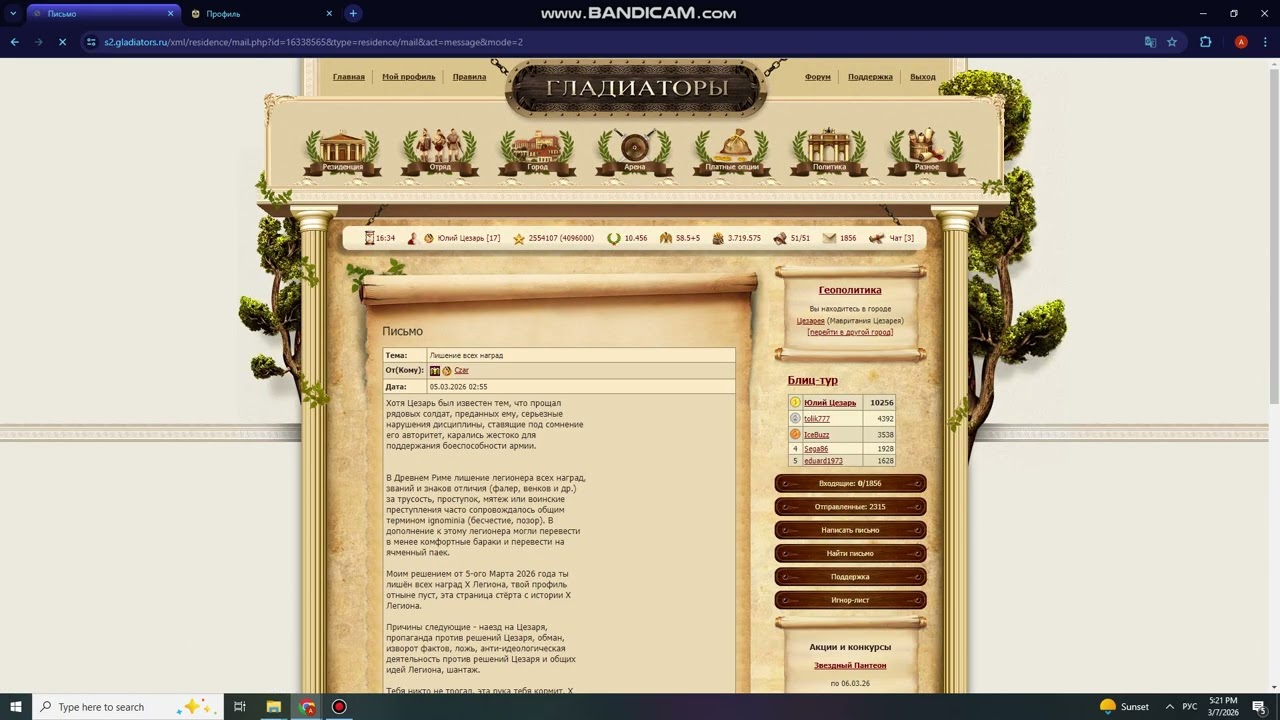Open Юлий Цезарь in blitz ranking
The image size is (1280, 720).
pos(830,403)
